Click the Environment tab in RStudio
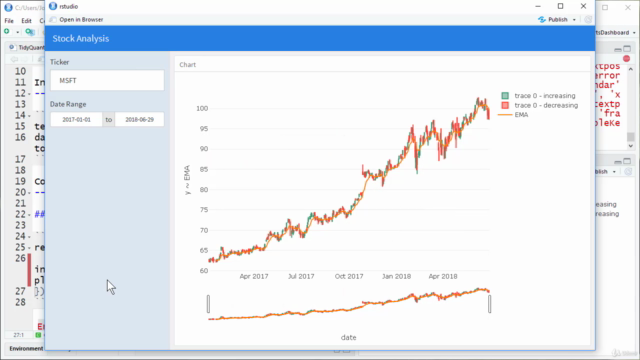 (x=26, y=349)
